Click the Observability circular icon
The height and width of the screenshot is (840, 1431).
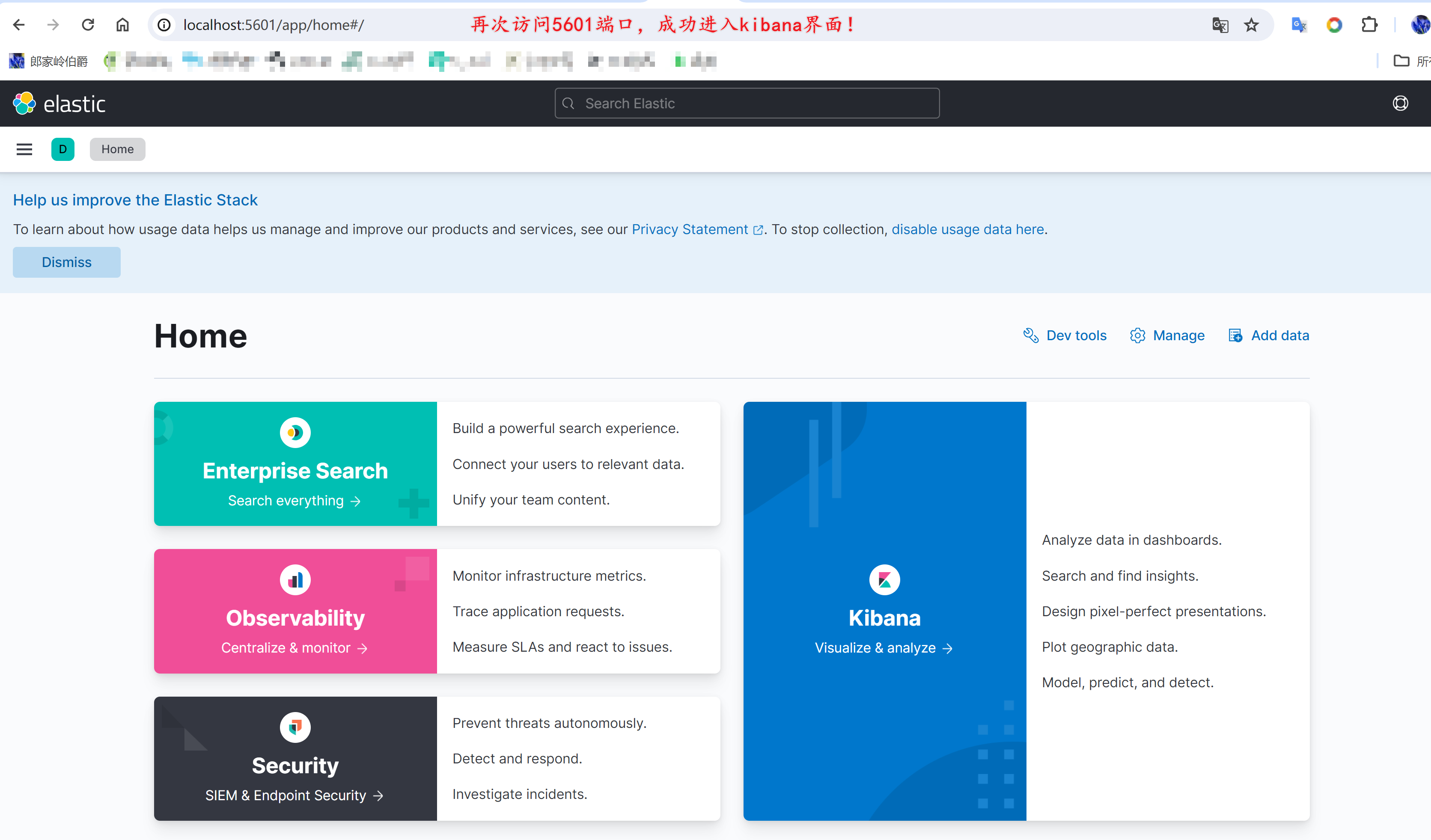click(x=295, y=580)
